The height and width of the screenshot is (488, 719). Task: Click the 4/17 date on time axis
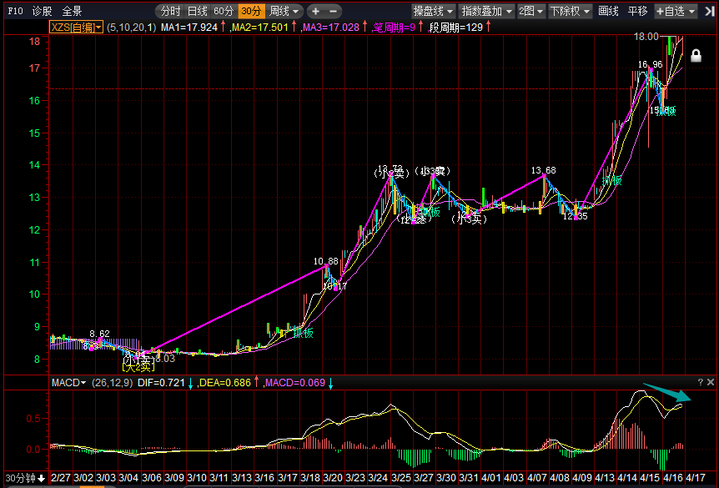(x=696, y=478)
